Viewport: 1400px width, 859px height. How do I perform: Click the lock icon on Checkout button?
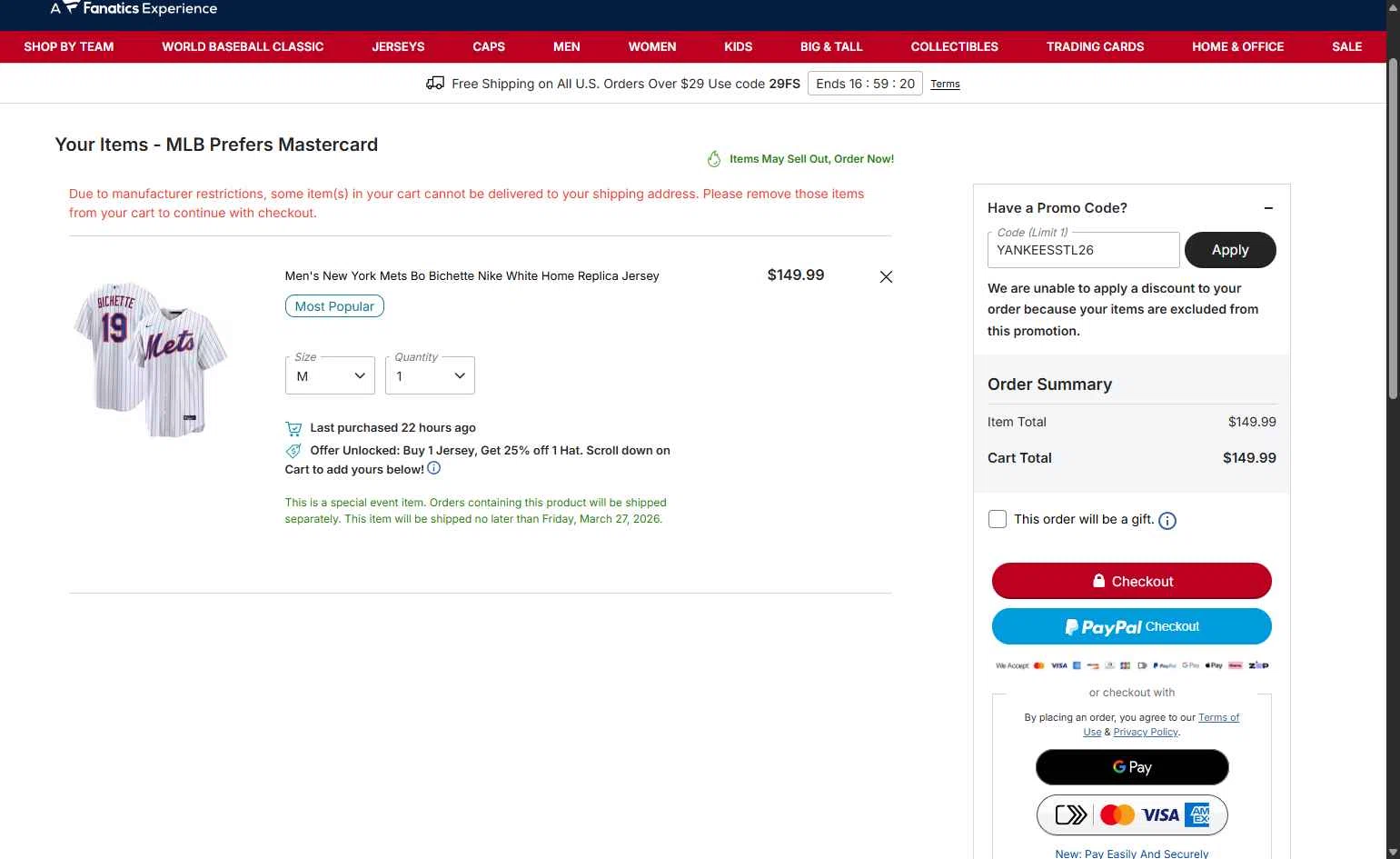(x=1098, y=581)
